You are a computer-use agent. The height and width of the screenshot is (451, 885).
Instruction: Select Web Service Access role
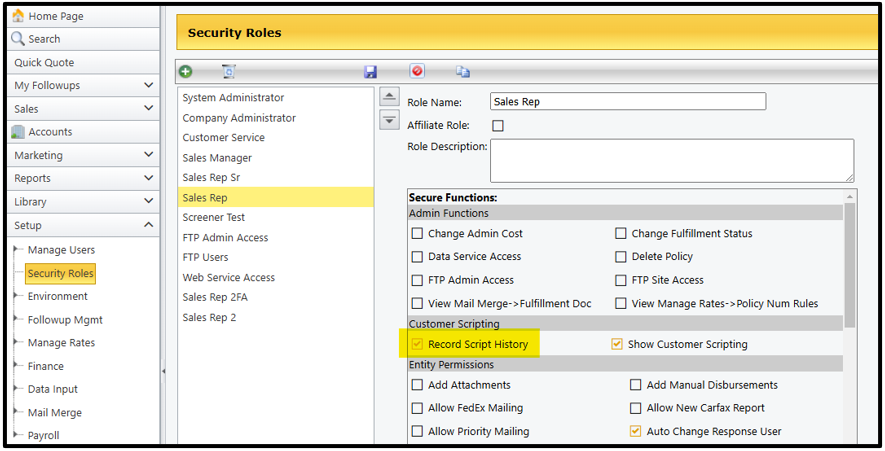[275, 278]
